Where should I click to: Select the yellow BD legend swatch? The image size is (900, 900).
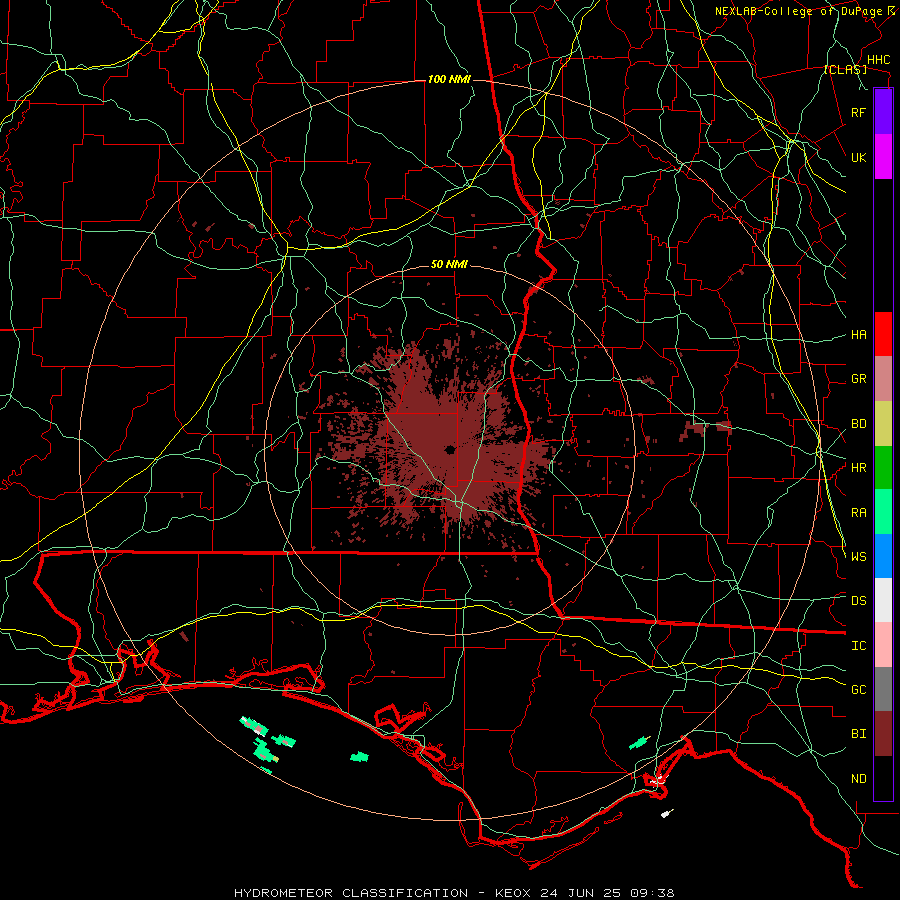(883, 424)
